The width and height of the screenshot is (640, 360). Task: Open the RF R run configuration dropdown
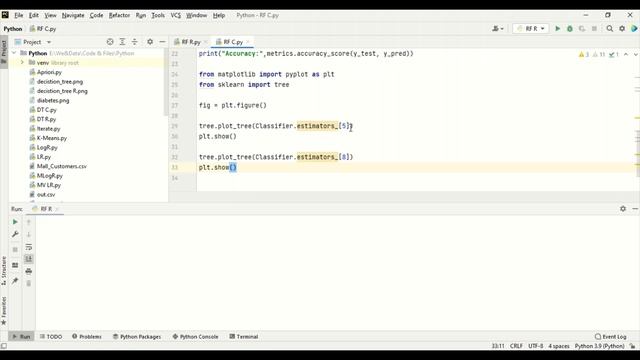click(x=531, y=29)
